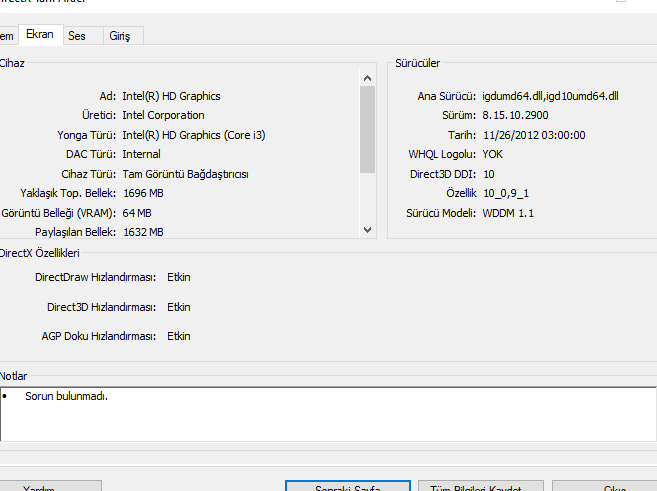
Task: Click device type 'Tam Görüntü Bağdaştırıcısı'
Action: 185,174
